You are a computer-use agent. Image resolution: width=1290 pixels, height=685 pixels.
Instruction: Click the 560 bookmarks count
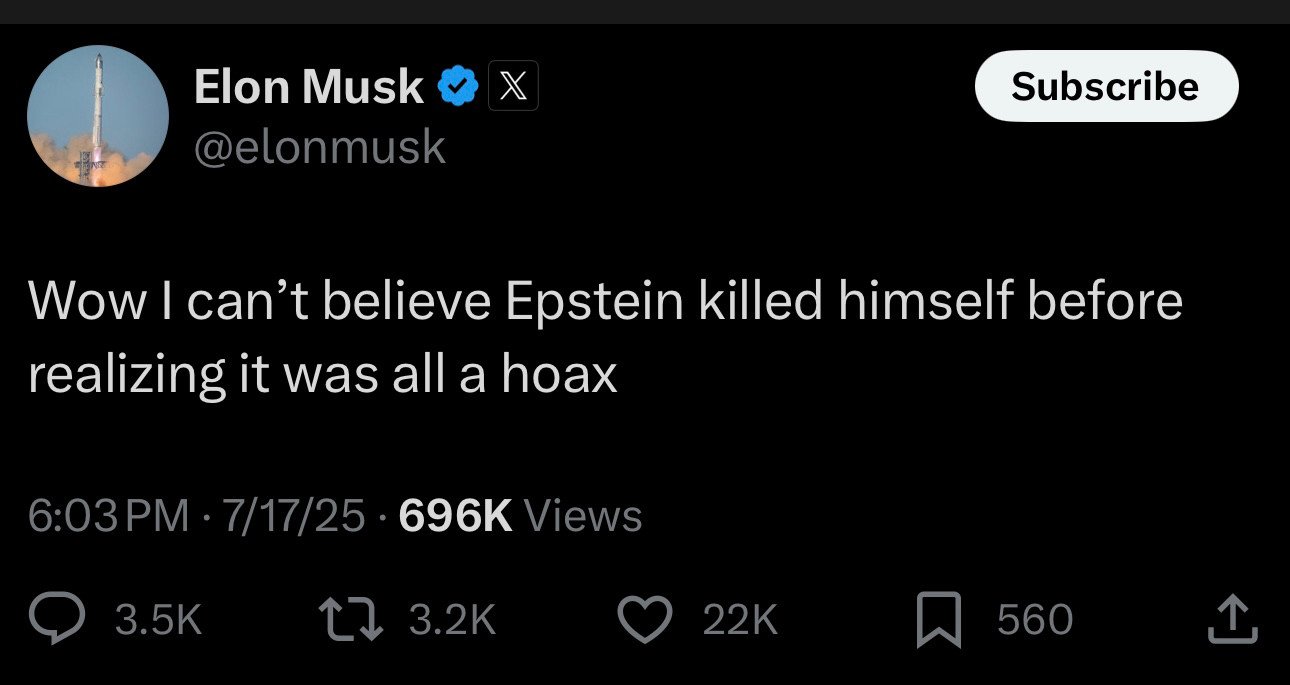click(x=1034, y=621)
